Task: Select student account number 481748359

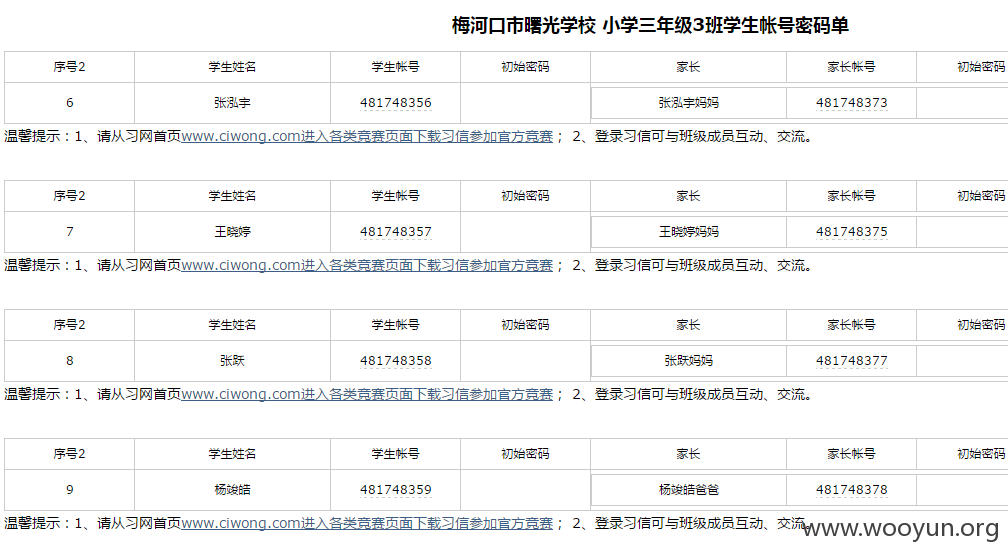Action: [395, 489]
